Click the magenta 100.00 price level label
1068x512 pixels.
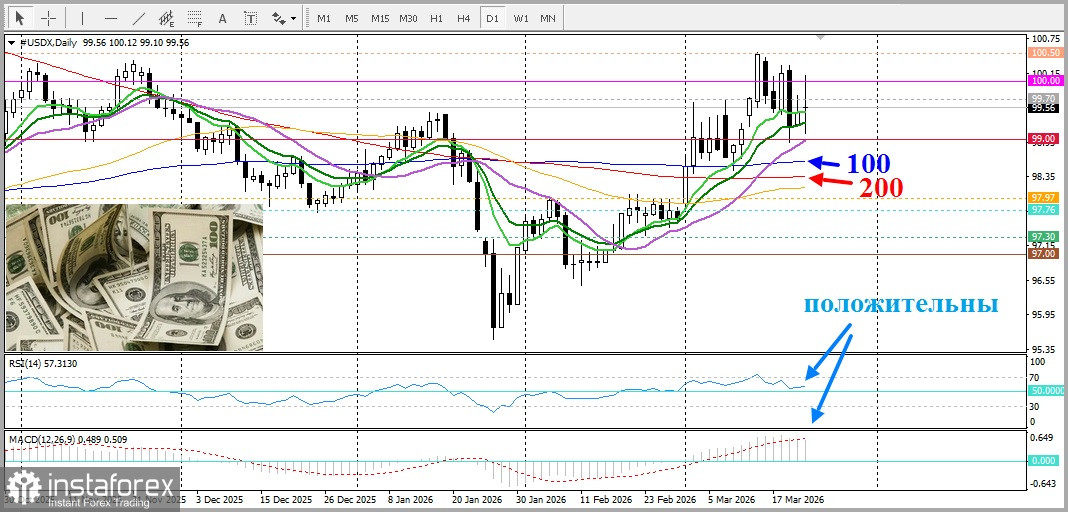click(x=1043, y=80)
